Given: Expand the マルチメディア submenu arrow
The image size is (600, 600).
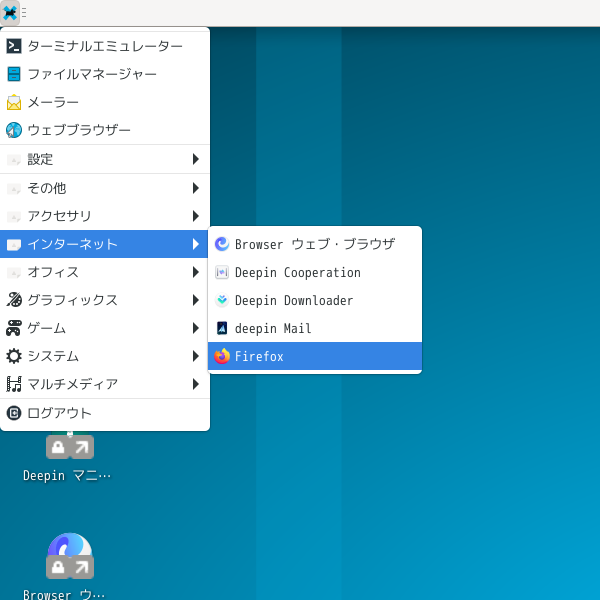Looking at the screenshot, I should tap(196, 384).
